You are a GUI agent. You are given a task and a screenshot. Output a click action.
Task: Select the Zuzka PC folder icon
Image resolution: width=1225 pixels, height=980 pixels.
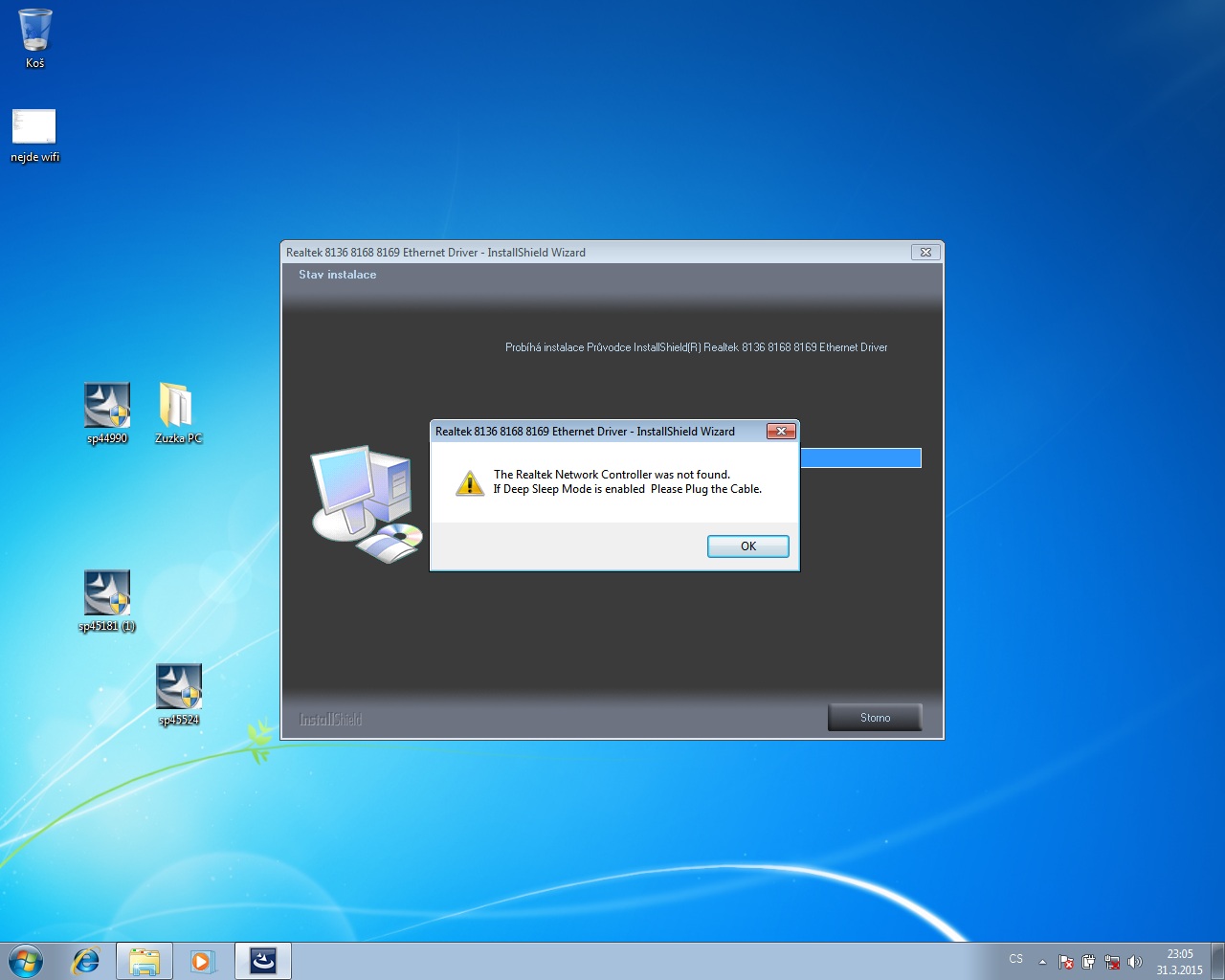(x=178, y=413)
